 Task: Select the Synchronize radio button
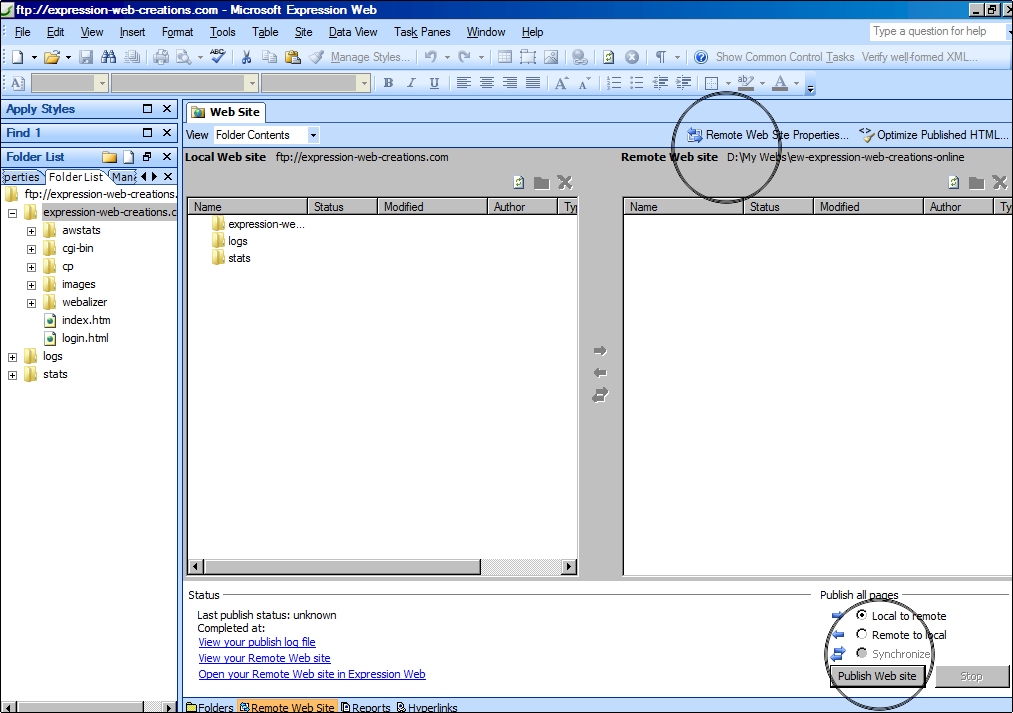point(862,653)
